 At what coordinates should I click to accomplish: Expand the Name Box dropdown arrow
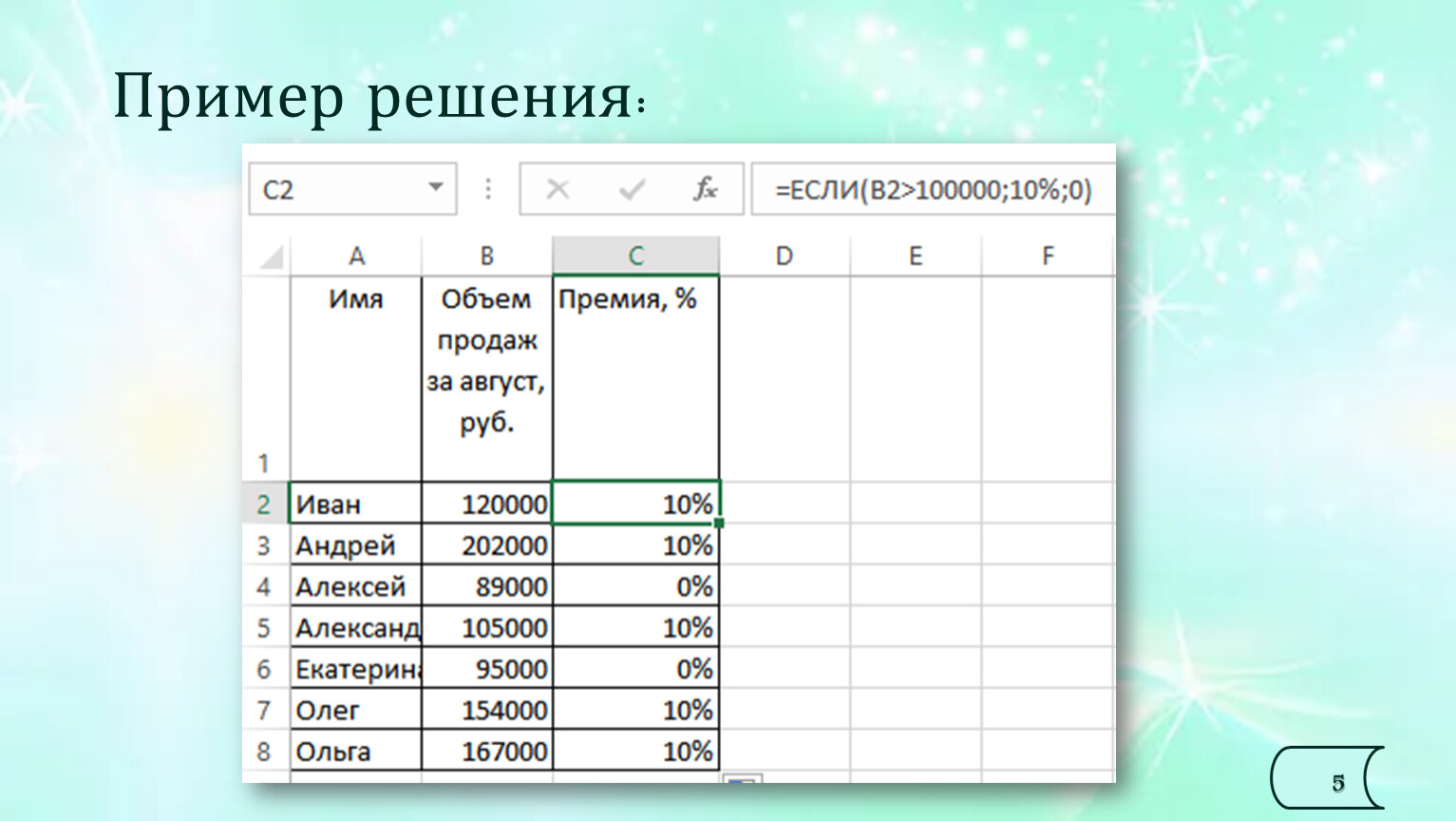click(x=435, y=187)
